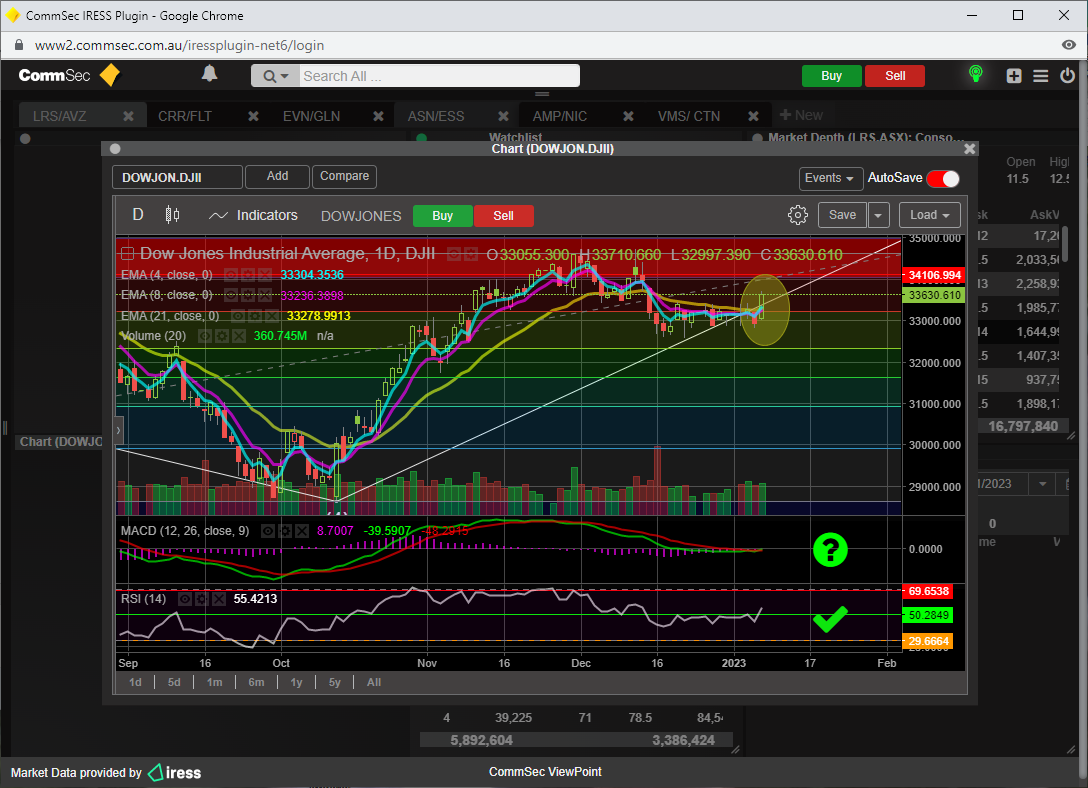
Task: Open chart settings gear icon
Action: 797,215
